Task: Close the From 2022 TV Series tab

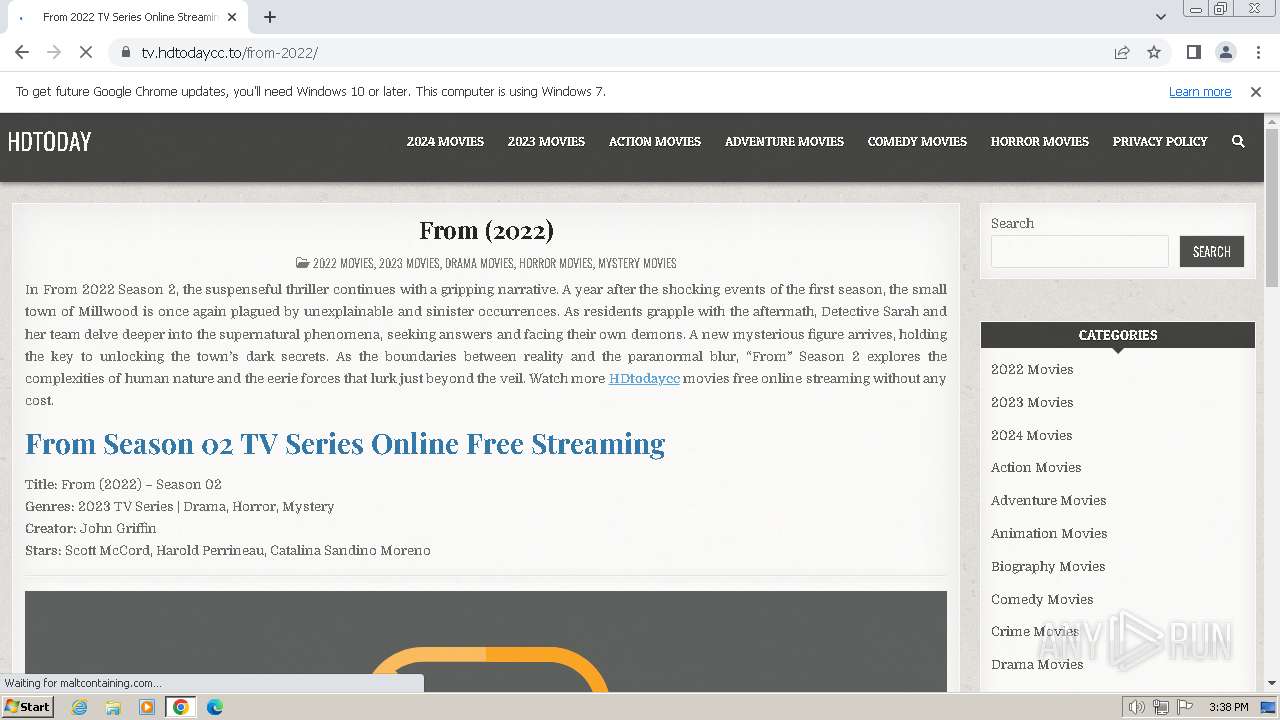Action: (233, 17)
